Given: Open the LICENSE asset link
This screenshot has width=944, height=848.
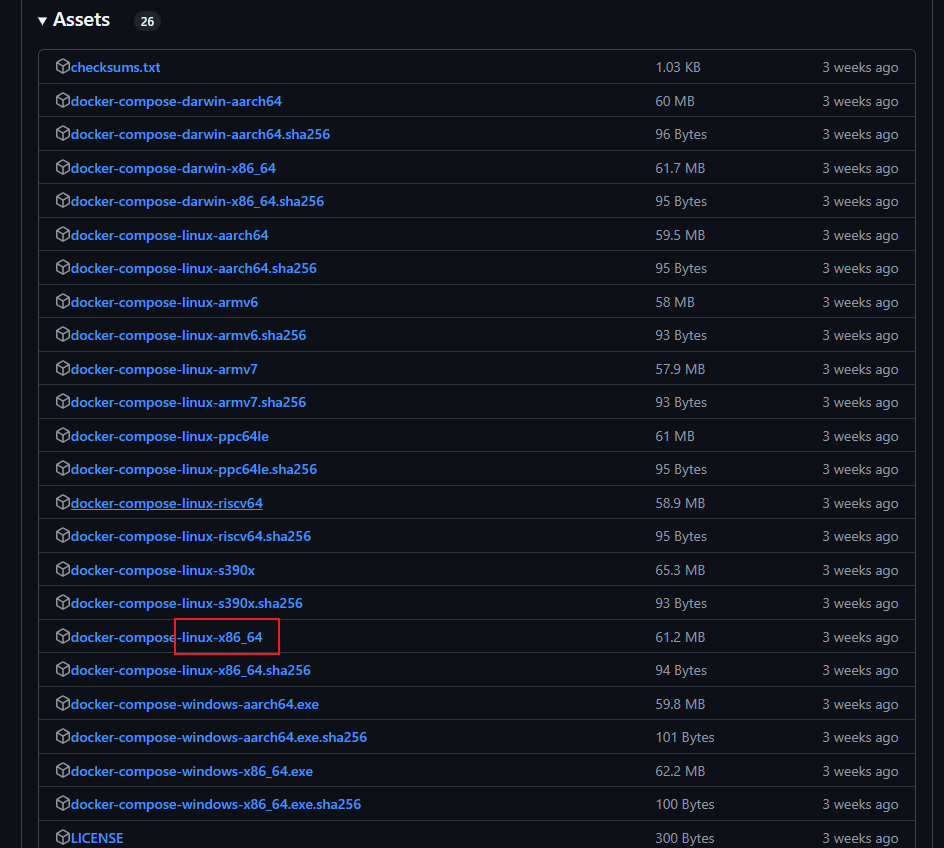Looking at the screenshot, I should click(x=97, y=838).
